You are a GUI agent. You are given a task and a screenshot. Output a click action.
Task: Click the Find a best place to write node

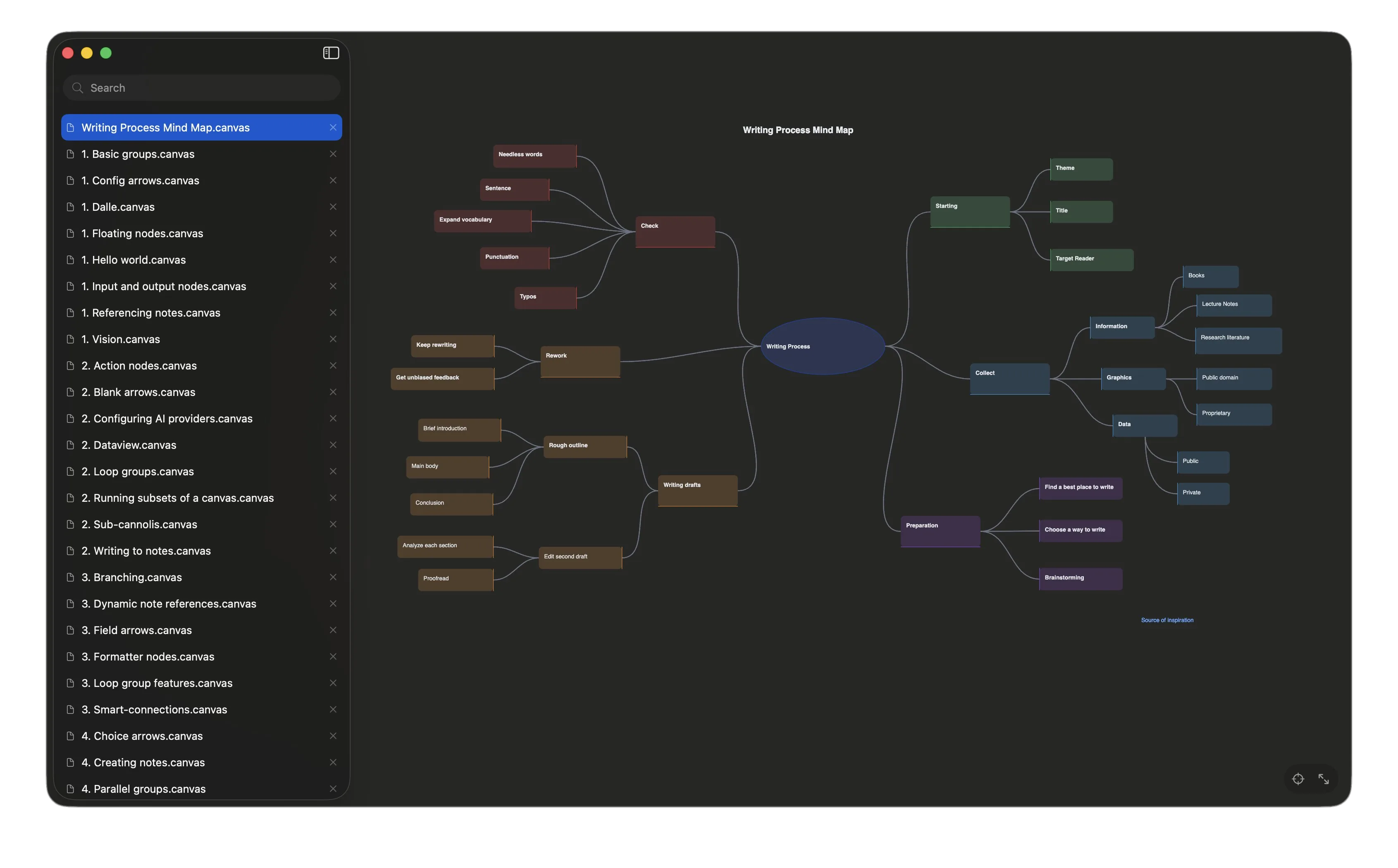coord(1081,489)
